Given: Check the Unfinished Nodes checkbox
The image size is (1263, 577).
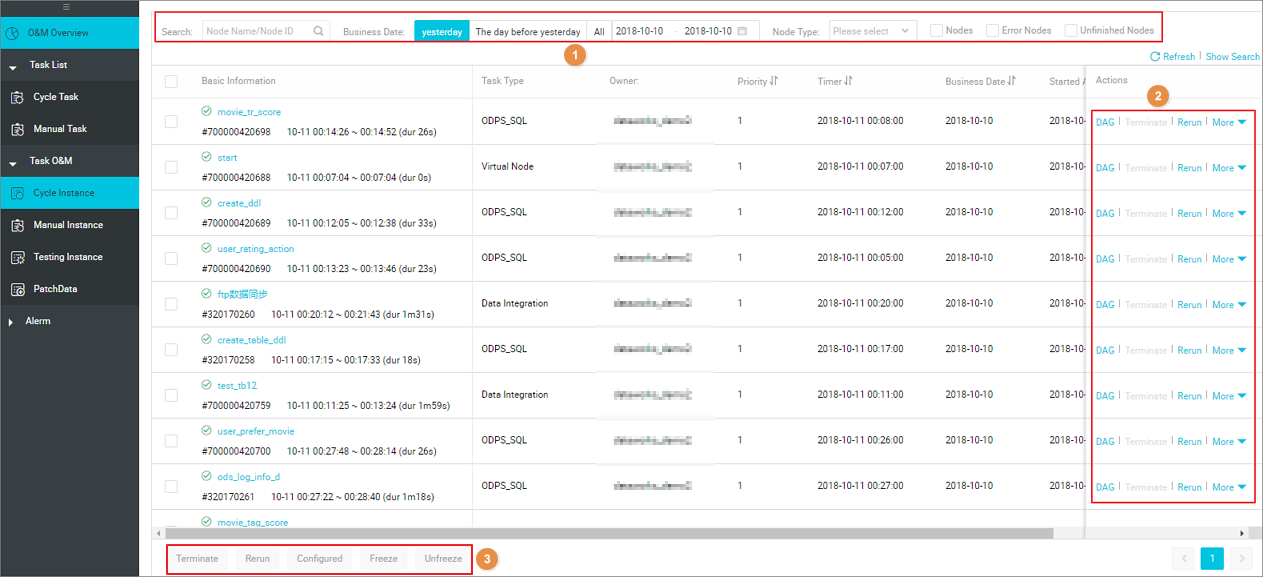Looking at the screenshot, I should [x=1071, y=31].
